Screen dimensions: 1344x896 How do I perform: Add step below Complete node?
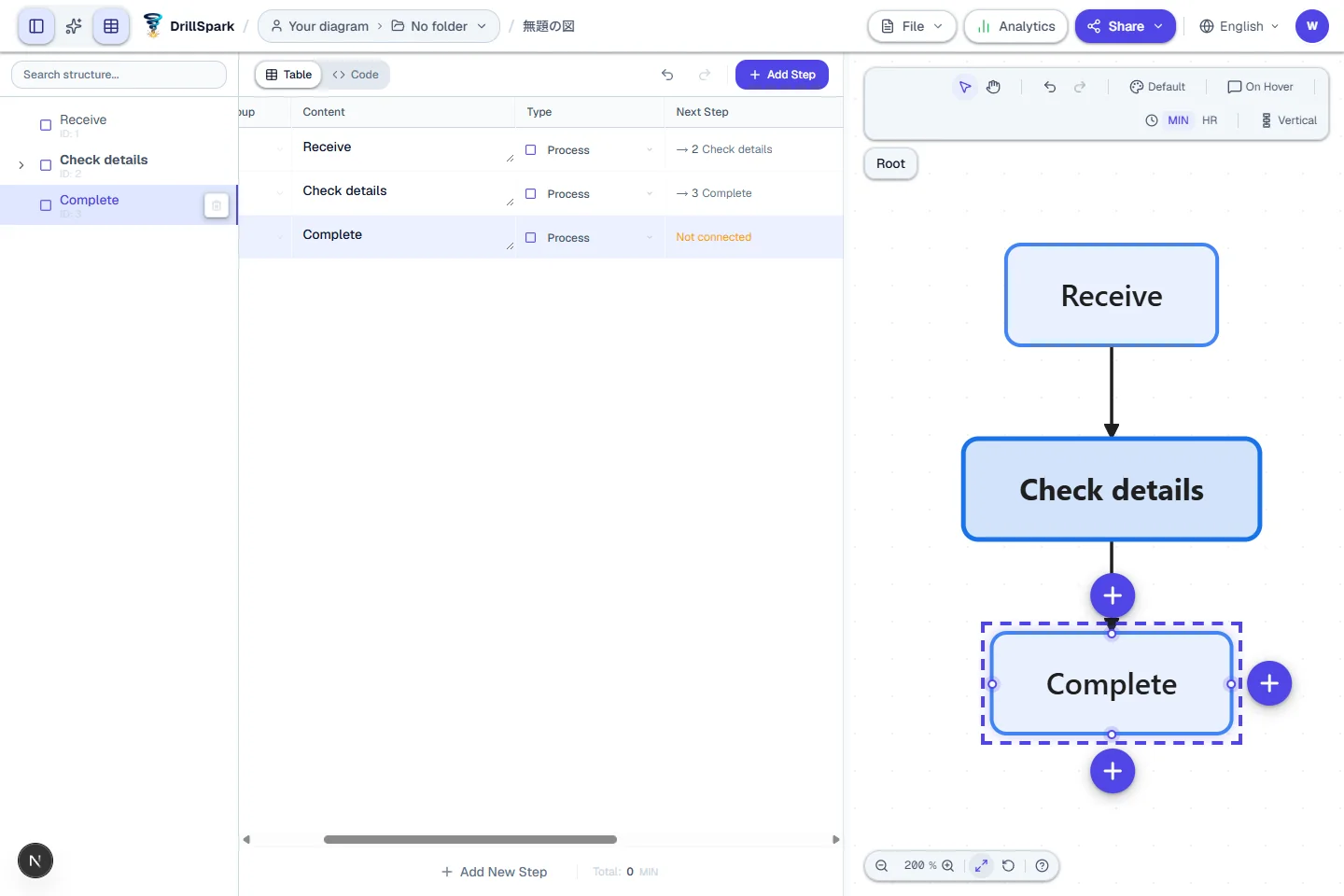click(x=1113, y=771)
